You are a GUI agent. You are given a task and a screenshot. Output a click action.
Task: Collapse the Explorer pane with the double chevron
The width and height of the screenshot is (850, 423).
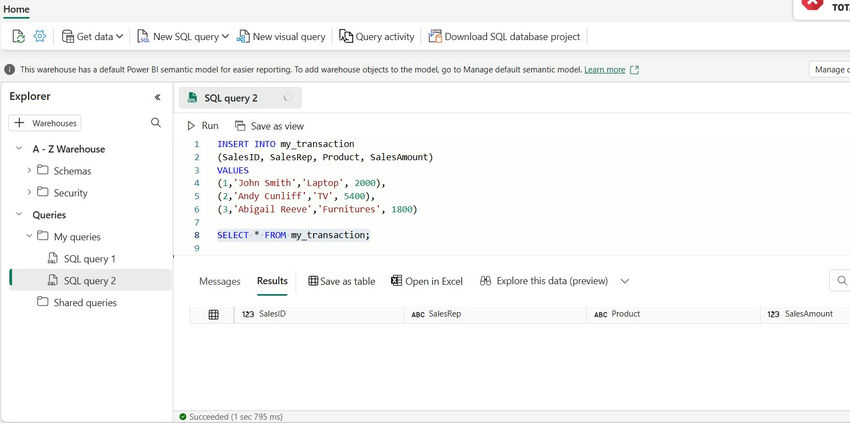157,97
